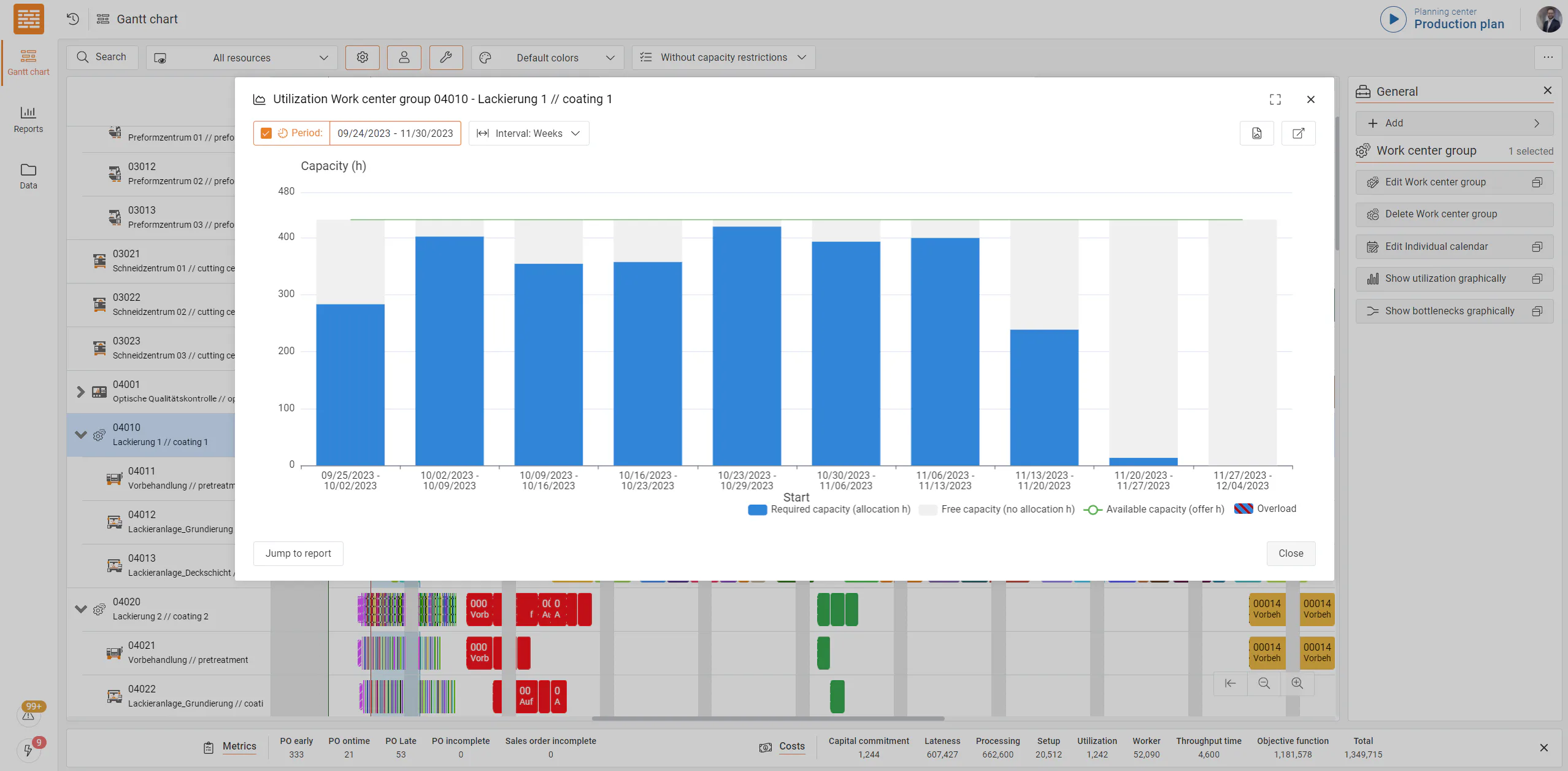Open the Interval: Weeks dropdown

tap(529, 133)
